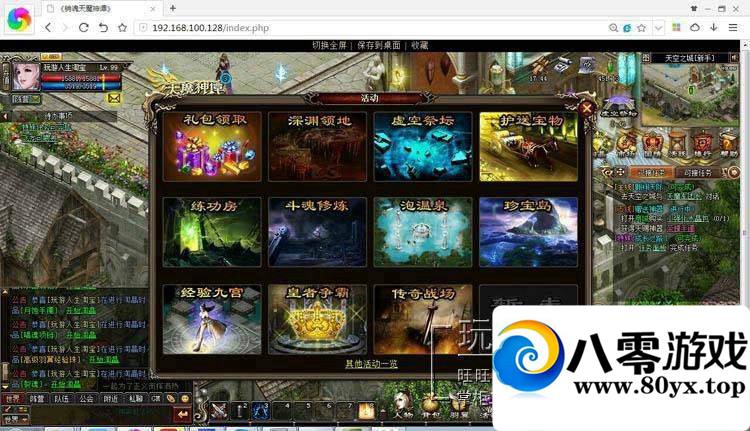The height and width of the screenshot is (431, 750).
Task: Click 切换全屏 to toggle fullscreen
Action: pos(329,45)
